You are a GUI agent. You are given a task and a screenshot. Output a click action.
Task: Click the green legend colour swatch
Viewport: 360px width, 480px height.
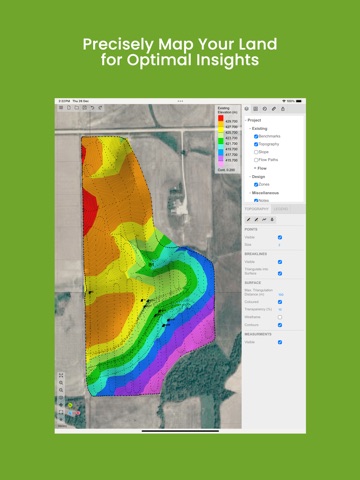221,141
